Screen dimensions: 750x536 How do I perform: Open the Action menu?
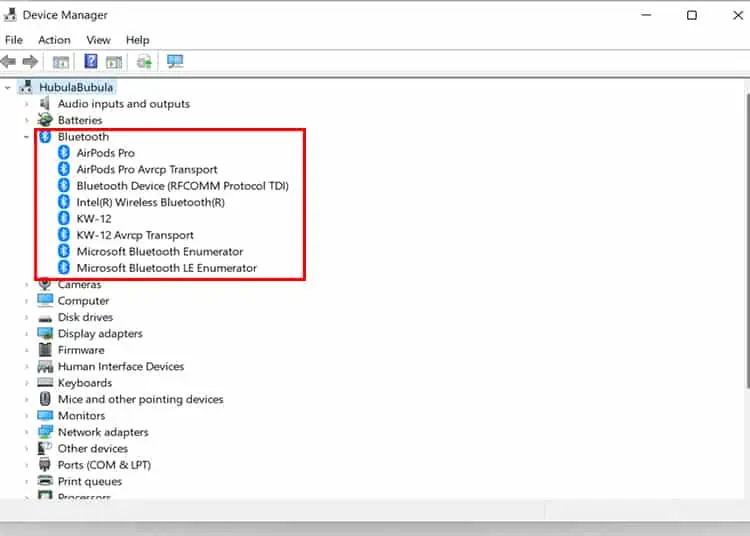pyautogui.click(x=54, y=40)
